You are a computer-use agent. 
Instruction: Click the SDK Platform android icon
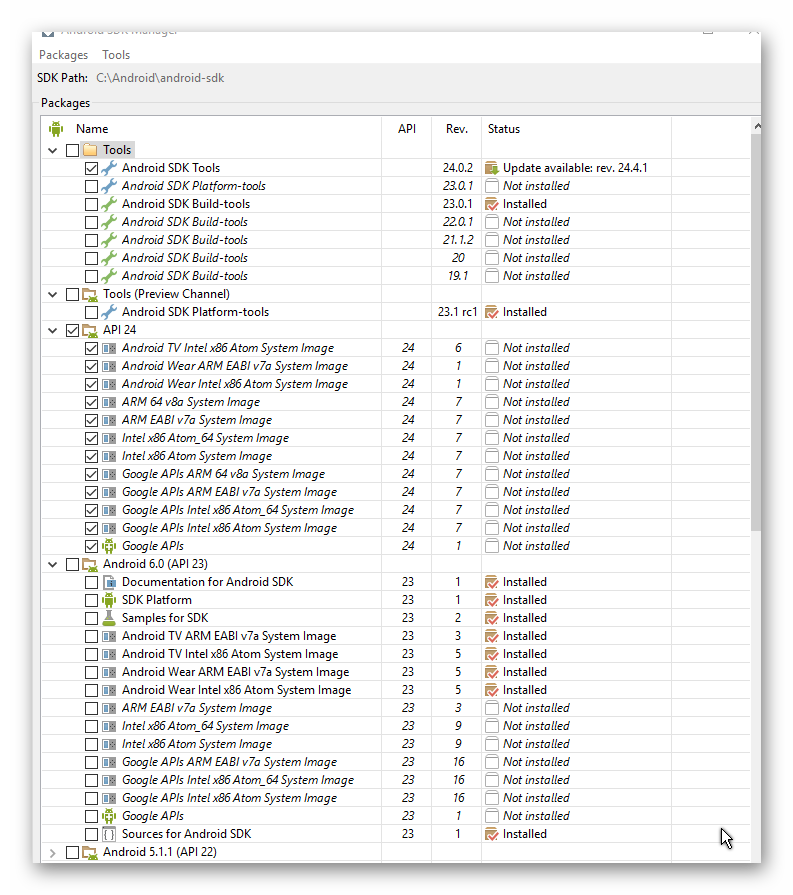click(x=109, y=600)
